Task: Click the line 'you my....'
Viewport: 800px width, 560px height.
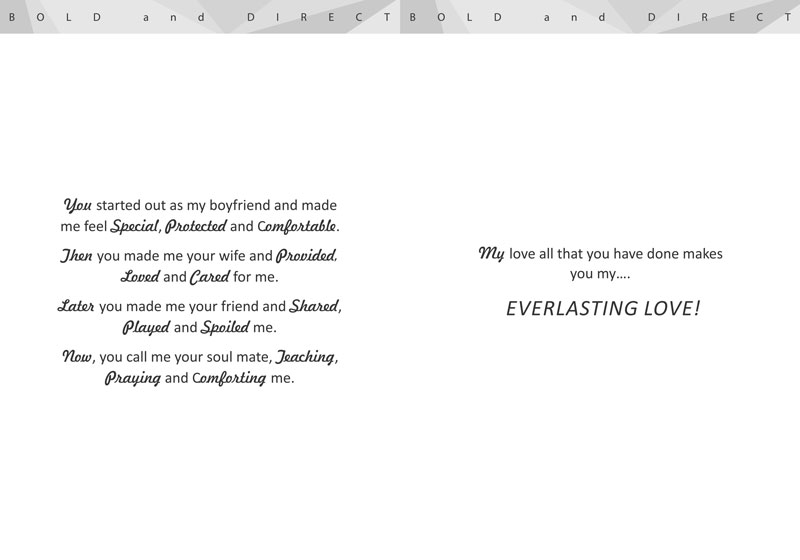Action: pos(600,274)
